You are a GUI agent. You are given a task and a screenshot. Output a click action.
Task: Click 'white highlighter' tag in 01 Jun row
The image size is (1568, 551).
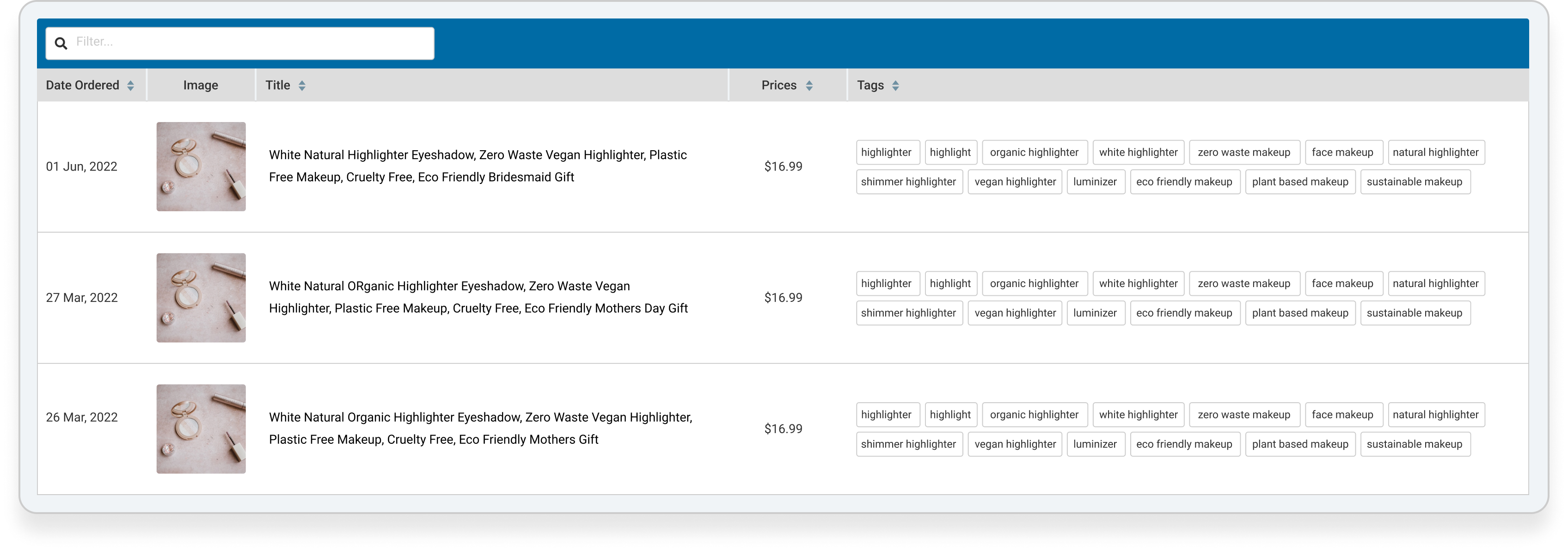click(1138, 152)
